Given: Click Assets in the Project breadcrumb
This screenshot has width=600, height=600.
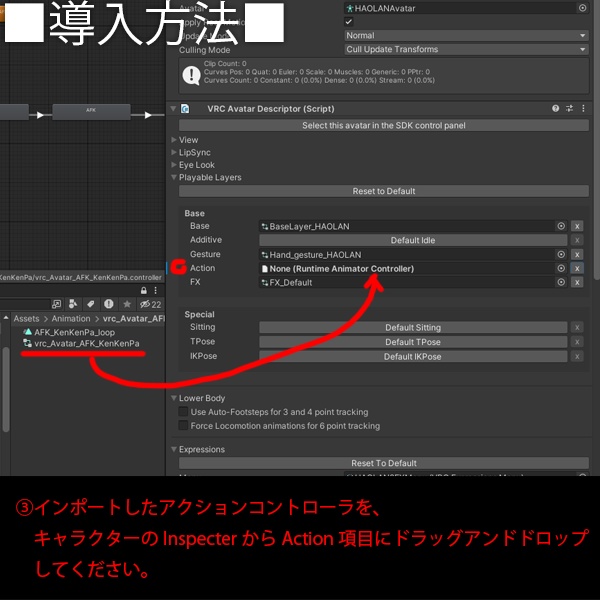Looking at the screenshot, I should (x=26, y=319).
